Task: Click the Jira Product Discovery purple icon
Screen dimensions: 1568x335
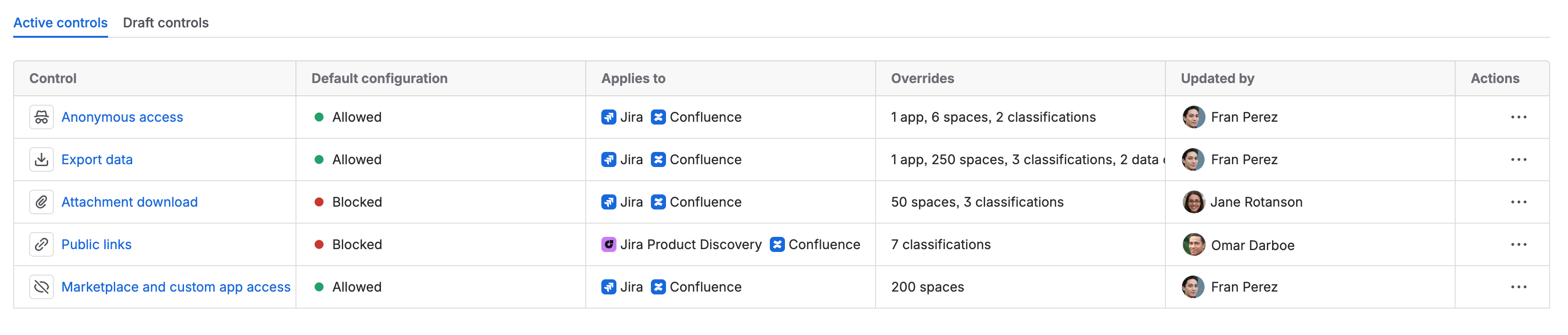Action: tap(609, 244)
